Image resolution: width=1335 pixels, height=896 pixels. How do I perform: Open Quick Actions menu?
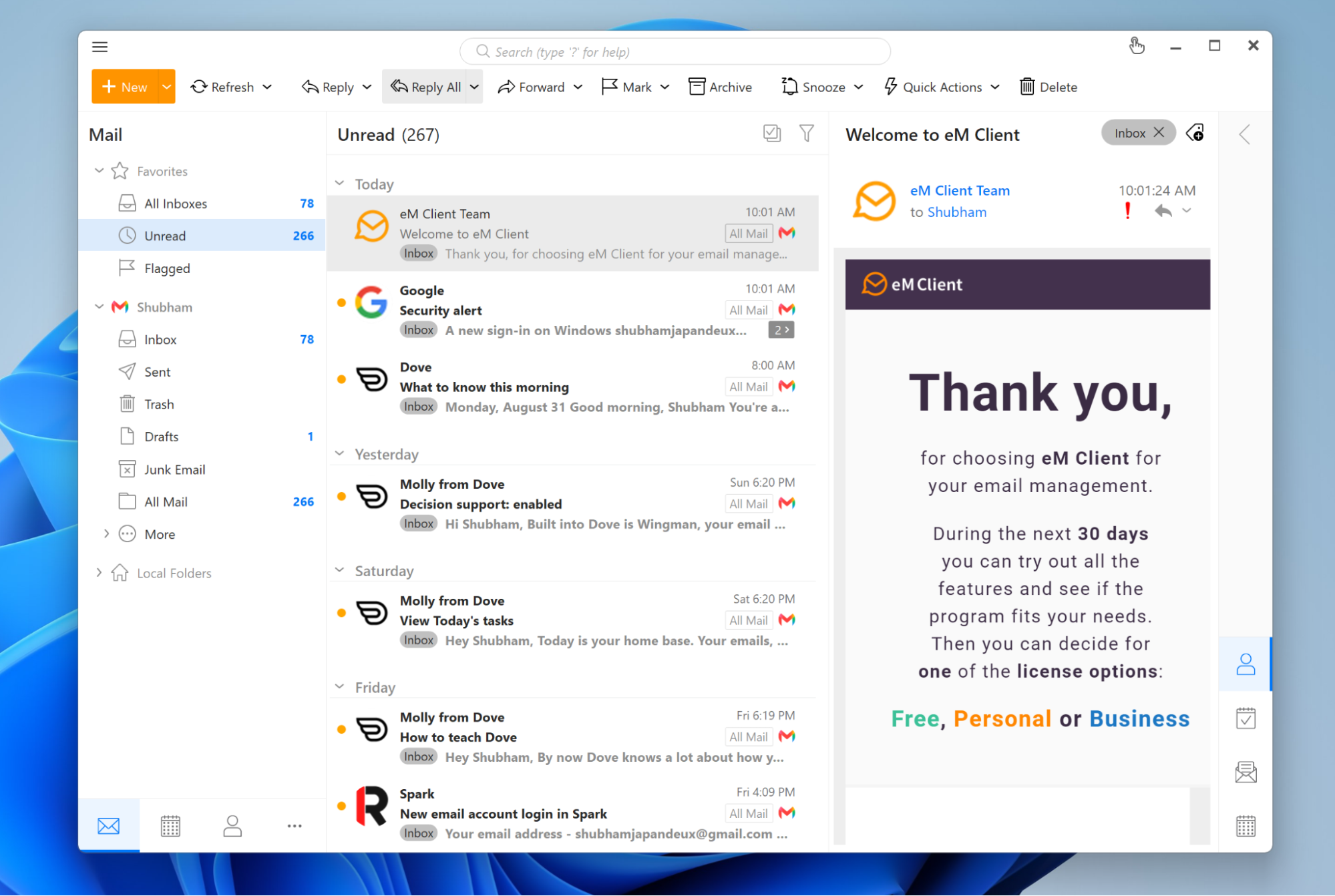point(942,87)
